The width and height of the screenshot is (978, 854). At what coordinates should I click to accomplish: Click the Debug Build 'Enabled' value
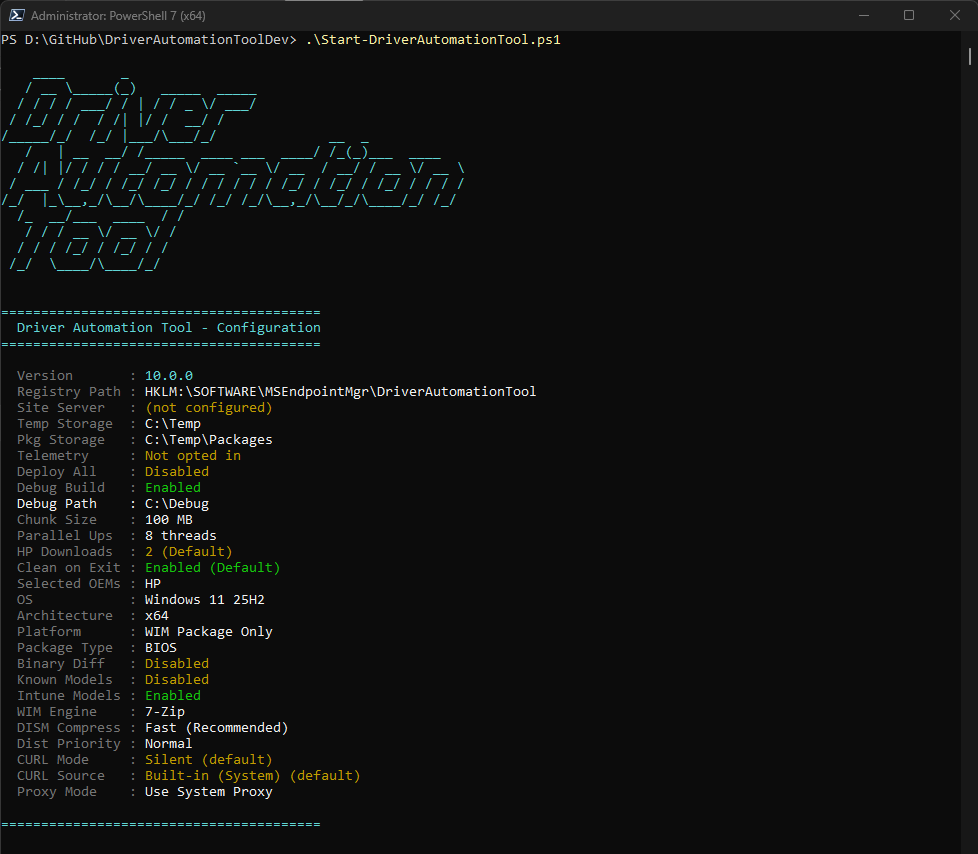point(173,488)
